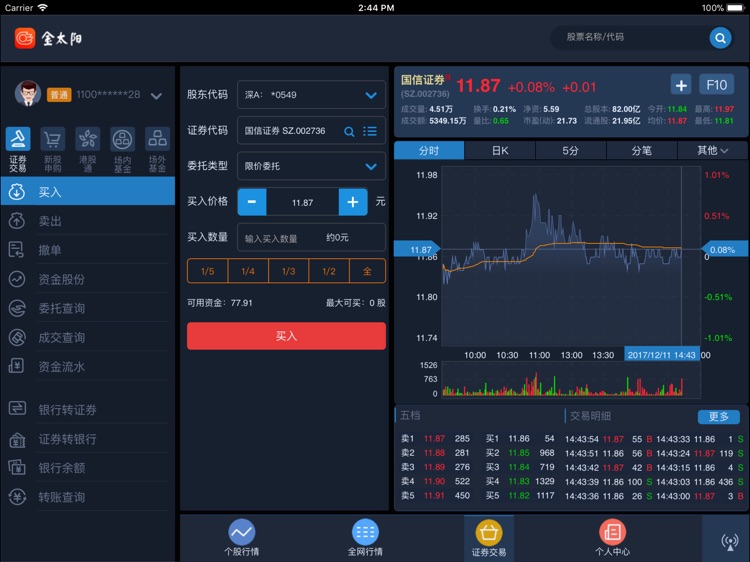Click the 证券代码 field 国信证券 SZ.002736

tap(311, 131)
